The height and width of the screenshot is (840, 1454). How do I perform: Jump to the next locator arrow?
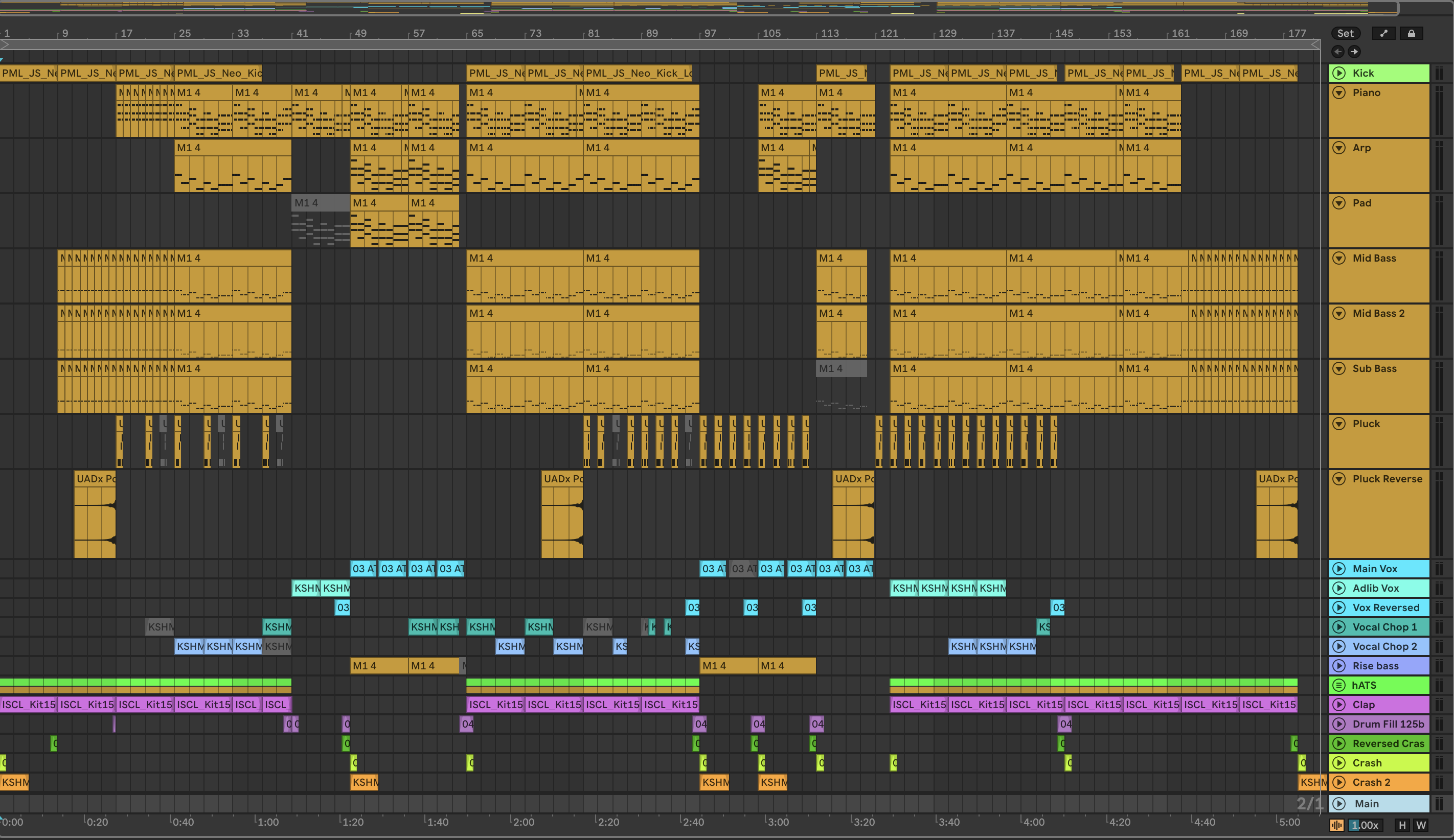click(1354, 52)
